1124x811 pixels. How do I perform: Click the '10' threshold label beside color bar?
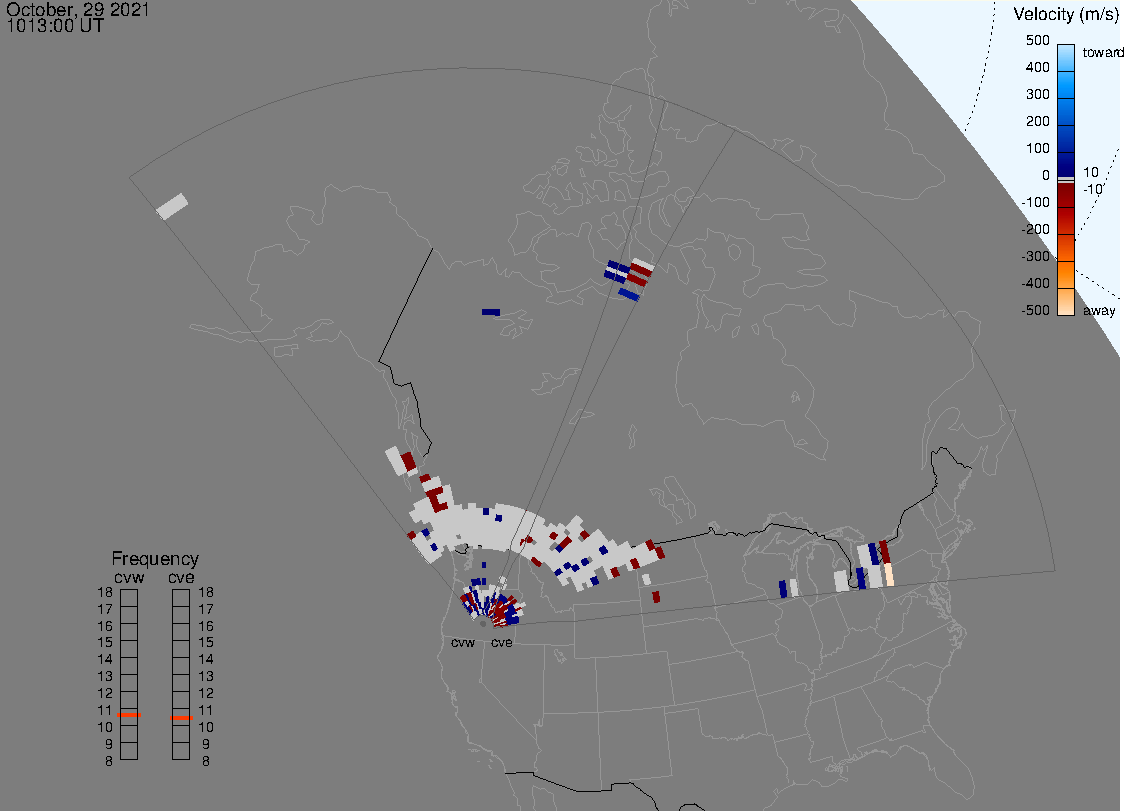pos(1090,172)
